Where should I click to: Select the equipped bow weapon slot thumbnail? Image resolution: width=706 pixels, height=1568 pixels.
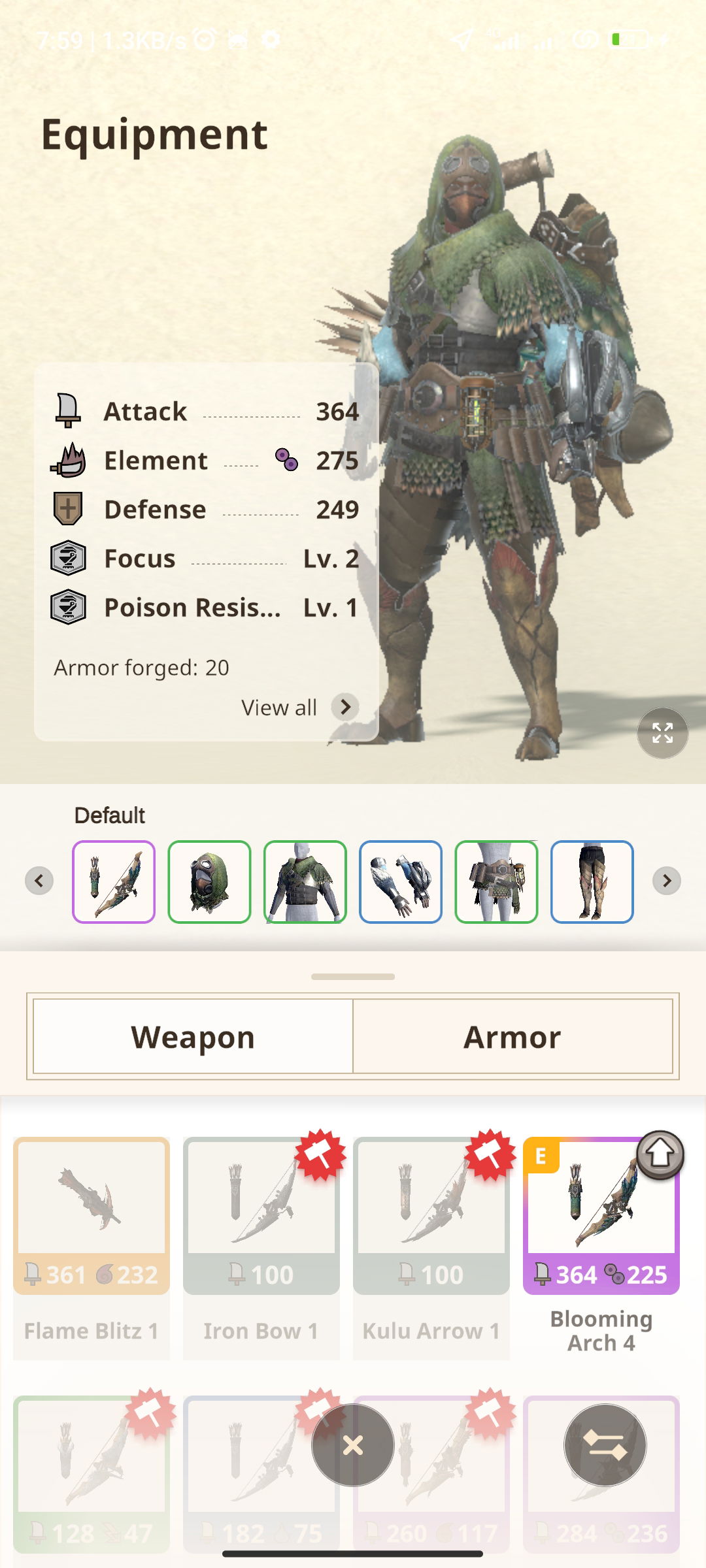point(114,881)
